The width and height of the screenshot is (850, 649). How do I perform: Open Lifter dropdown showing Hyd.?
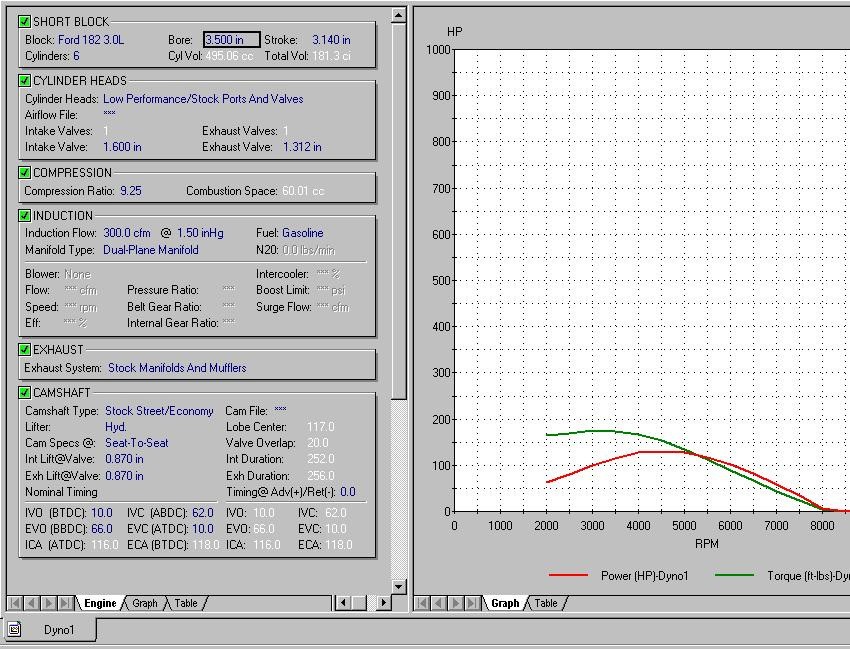[x=115, y=427]
